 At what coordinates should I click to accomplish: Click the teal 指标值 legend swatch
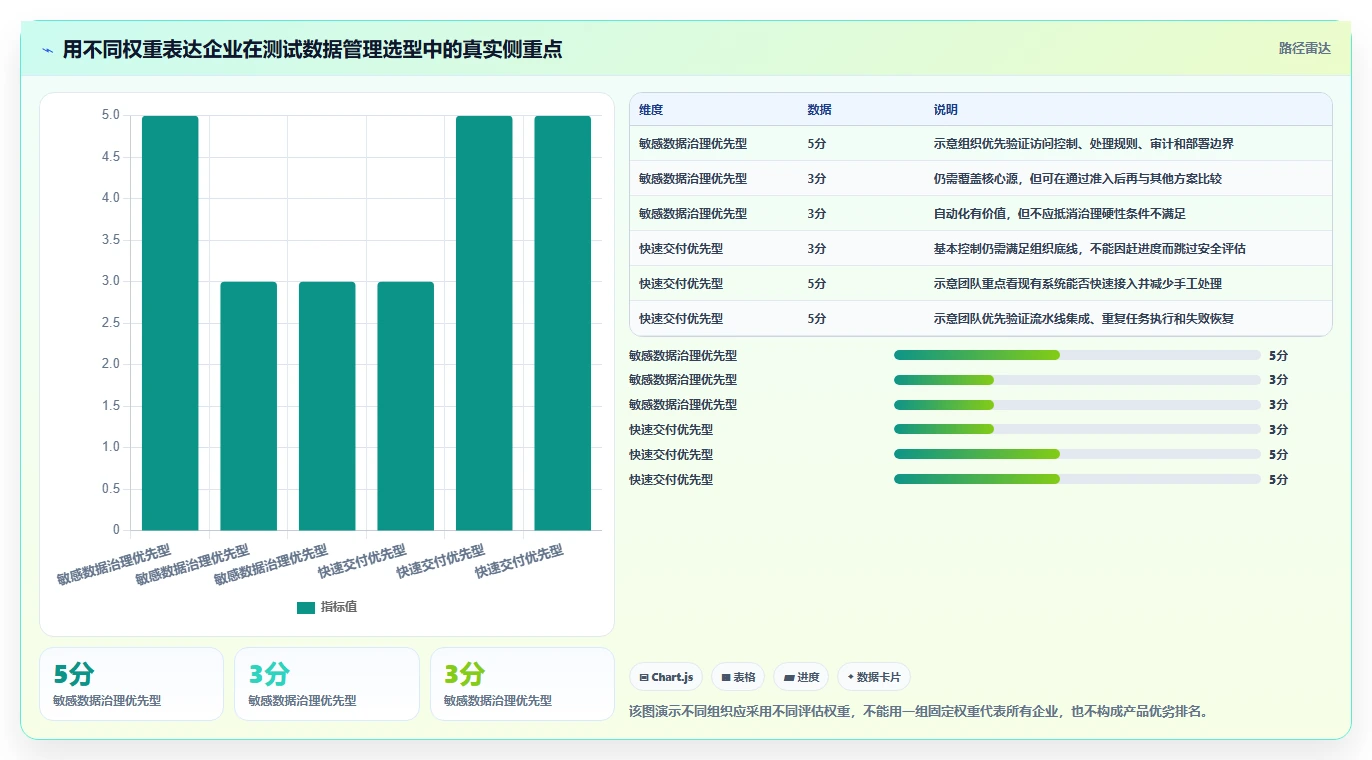306,607
